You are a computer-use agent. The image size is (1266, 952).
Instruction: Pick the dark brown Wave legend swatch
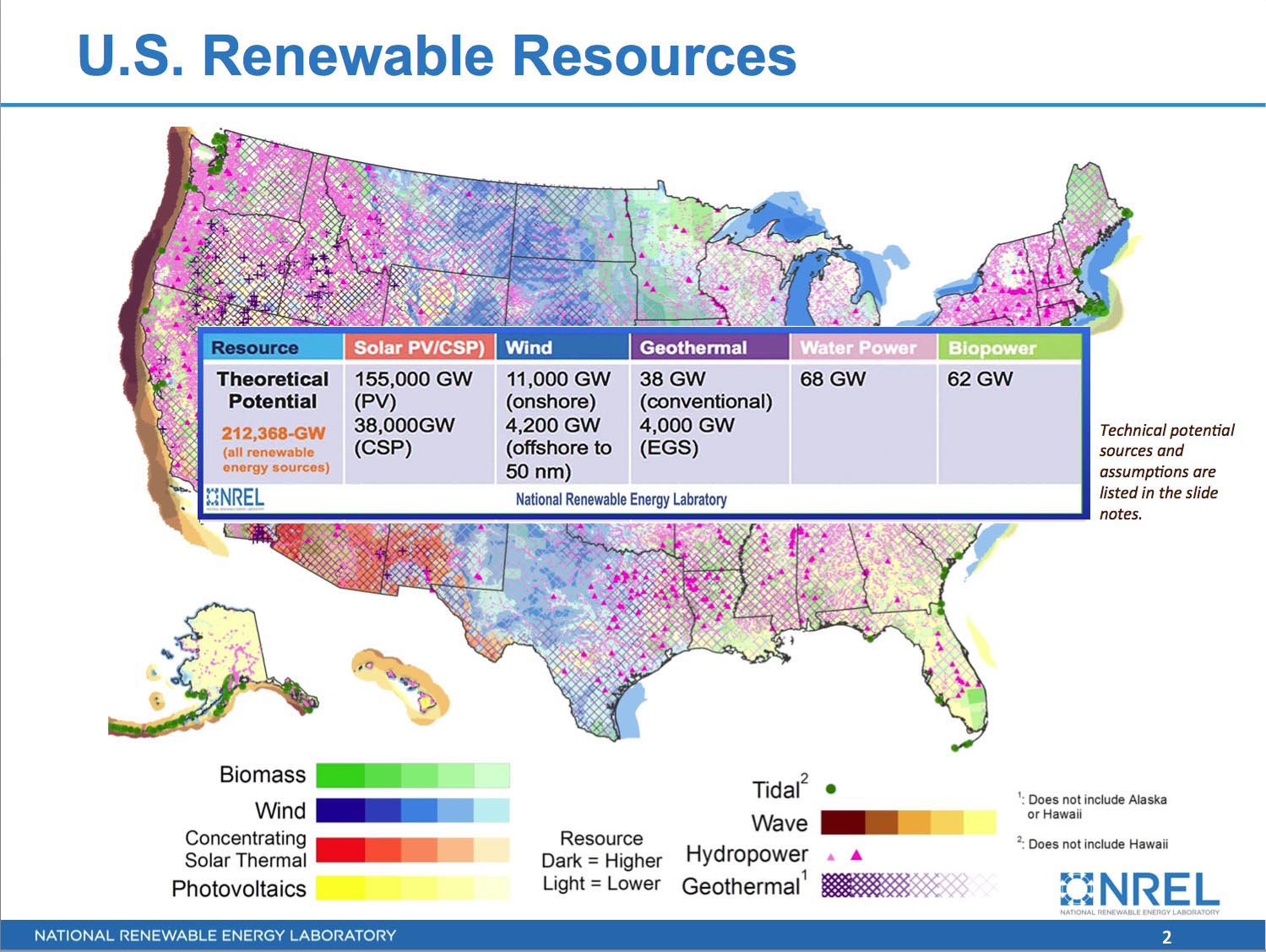click(x=842, y=822)
